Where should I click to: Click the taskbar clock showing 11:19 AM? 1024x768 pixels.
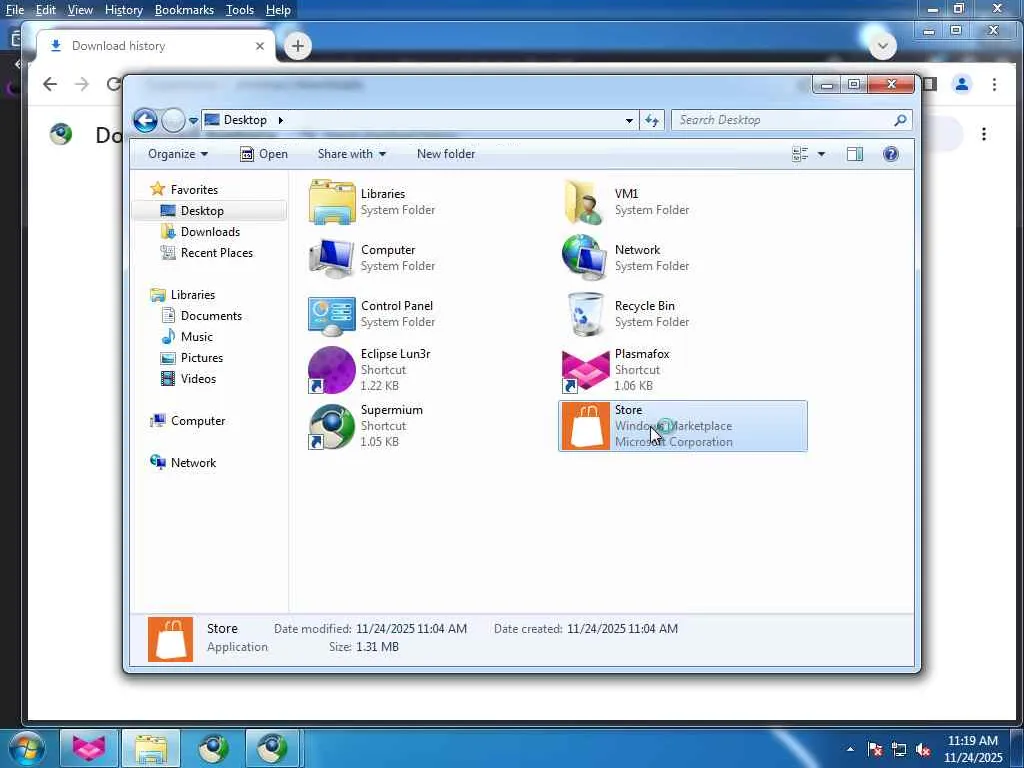point(972,749)
